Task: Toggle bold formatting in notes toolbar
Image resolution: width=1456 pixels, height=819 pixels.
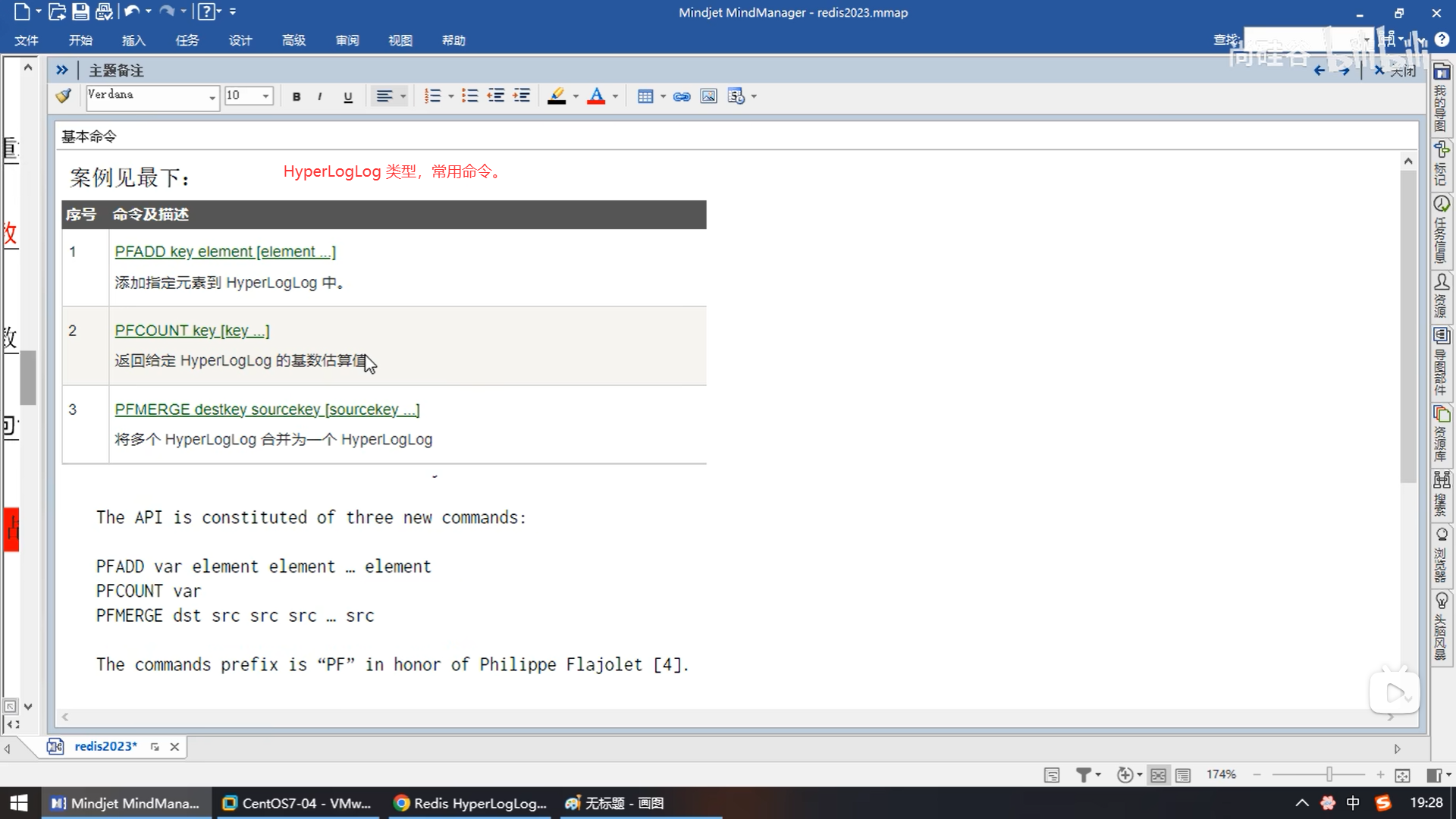Action: [297, 96]
